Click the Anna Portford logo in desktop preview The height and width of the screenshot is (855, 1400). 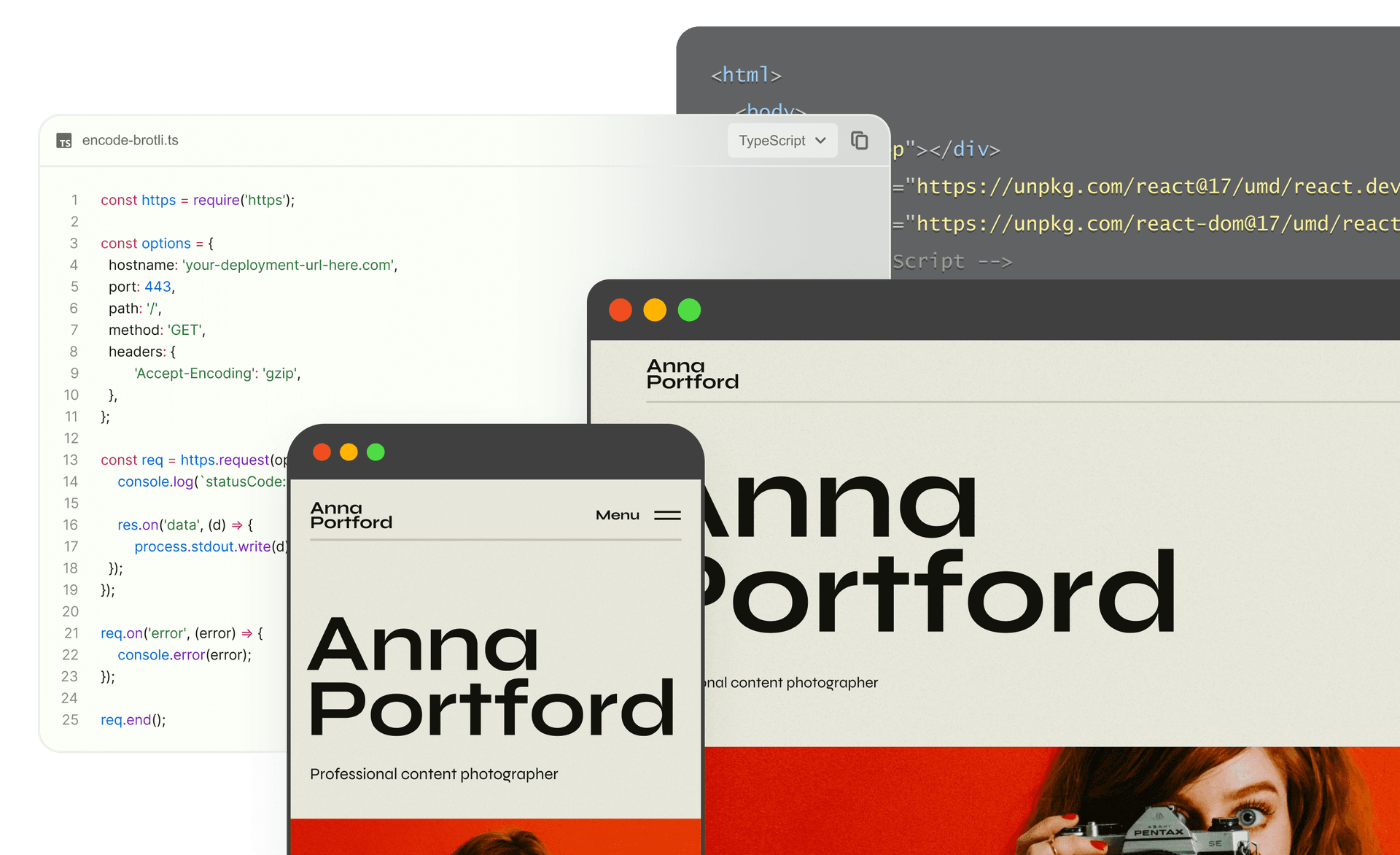[x=692, y=374]
